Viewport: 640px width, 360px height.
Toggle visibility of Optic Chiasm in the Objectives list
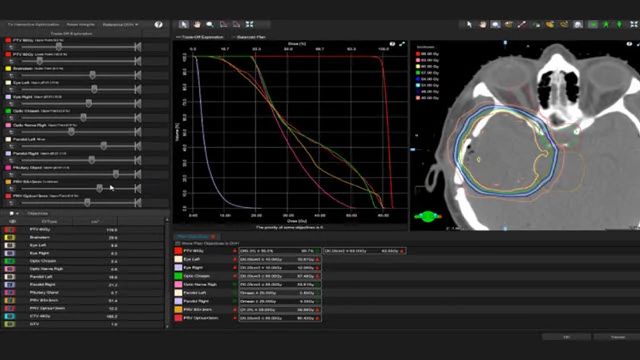(x=10, y=261)
